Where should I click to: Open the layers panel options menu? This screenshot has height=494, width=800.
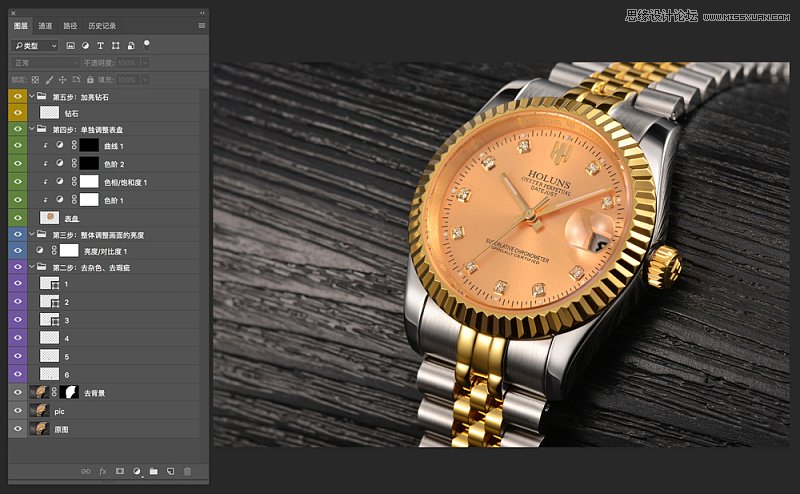click(x=201, y=26)
